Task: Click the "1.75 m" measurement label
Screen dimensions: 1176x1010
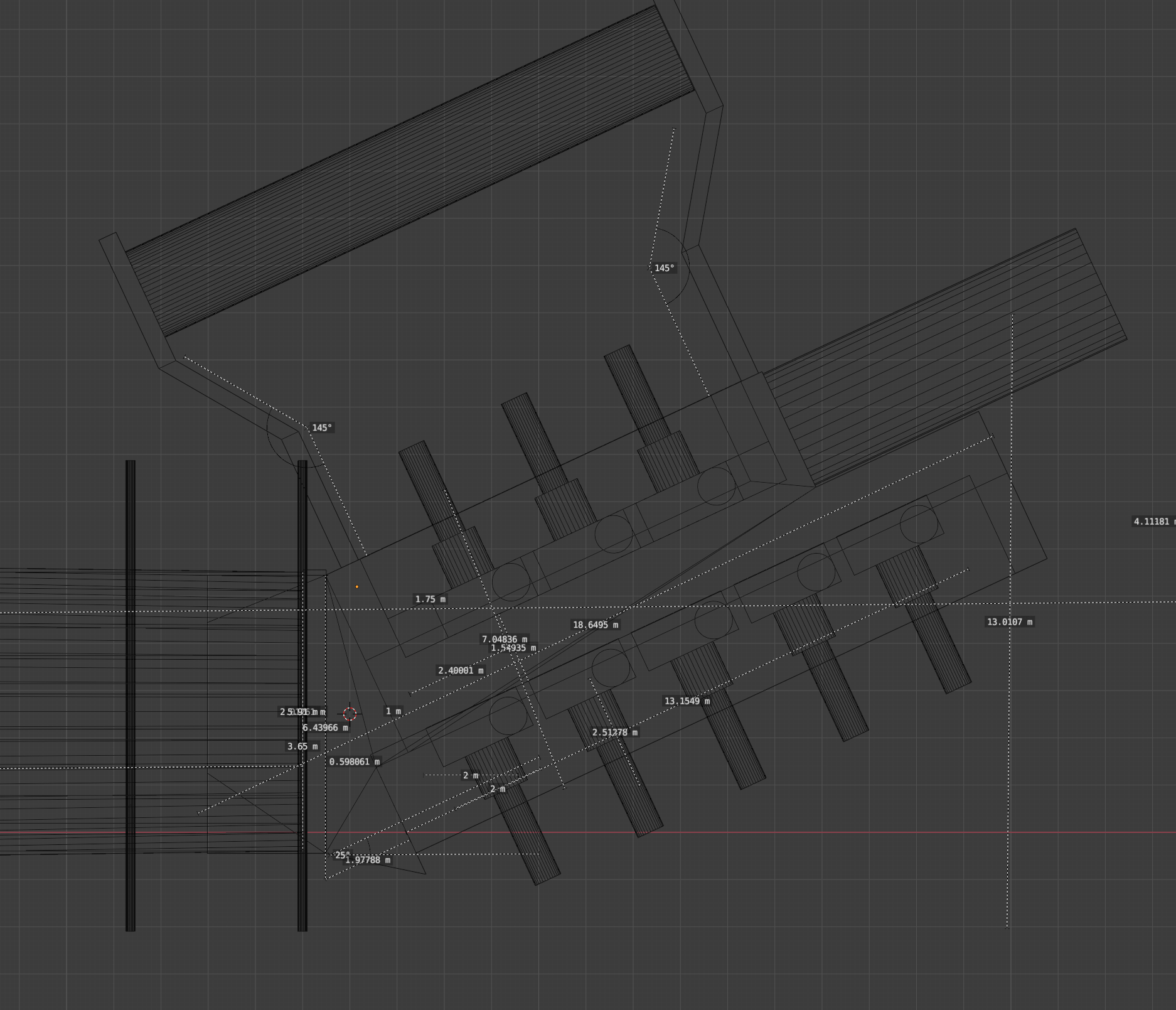Action: (430, 599)
